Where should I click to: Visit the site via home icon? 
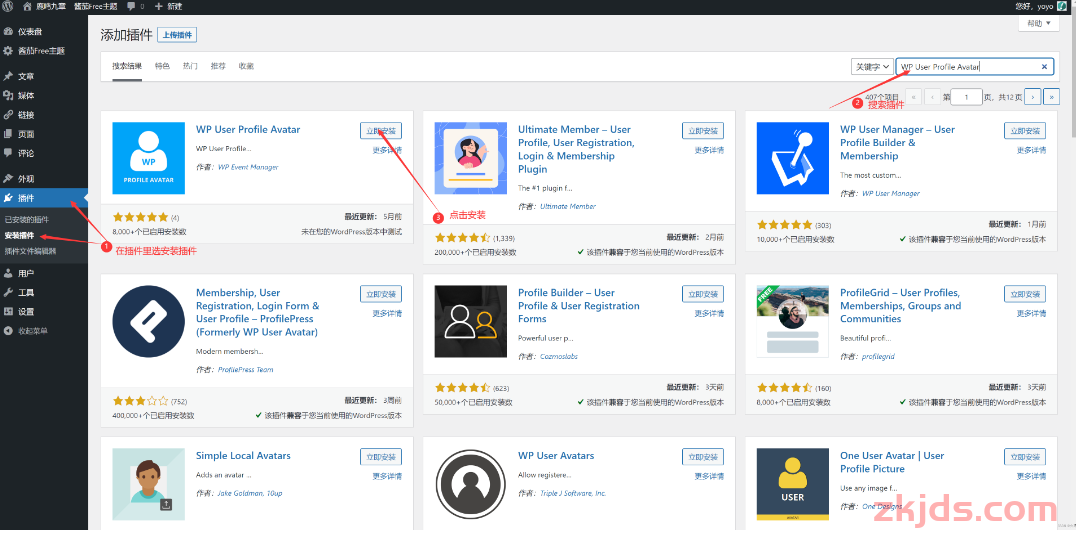27,6
